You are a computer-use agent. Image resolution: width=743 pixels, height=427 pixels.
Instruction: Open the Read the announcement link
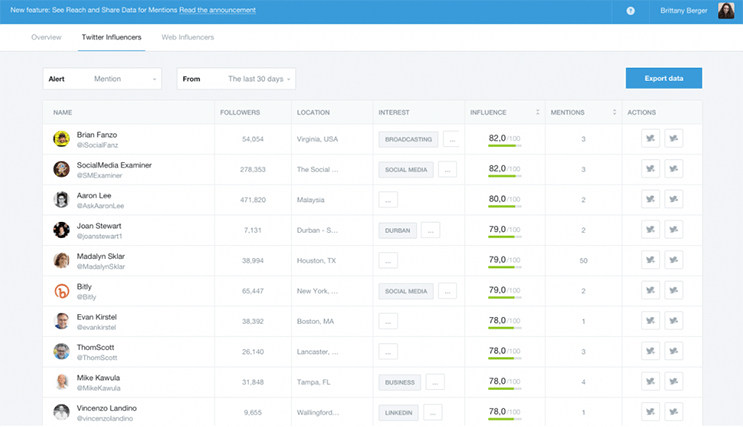pos(217,11)
